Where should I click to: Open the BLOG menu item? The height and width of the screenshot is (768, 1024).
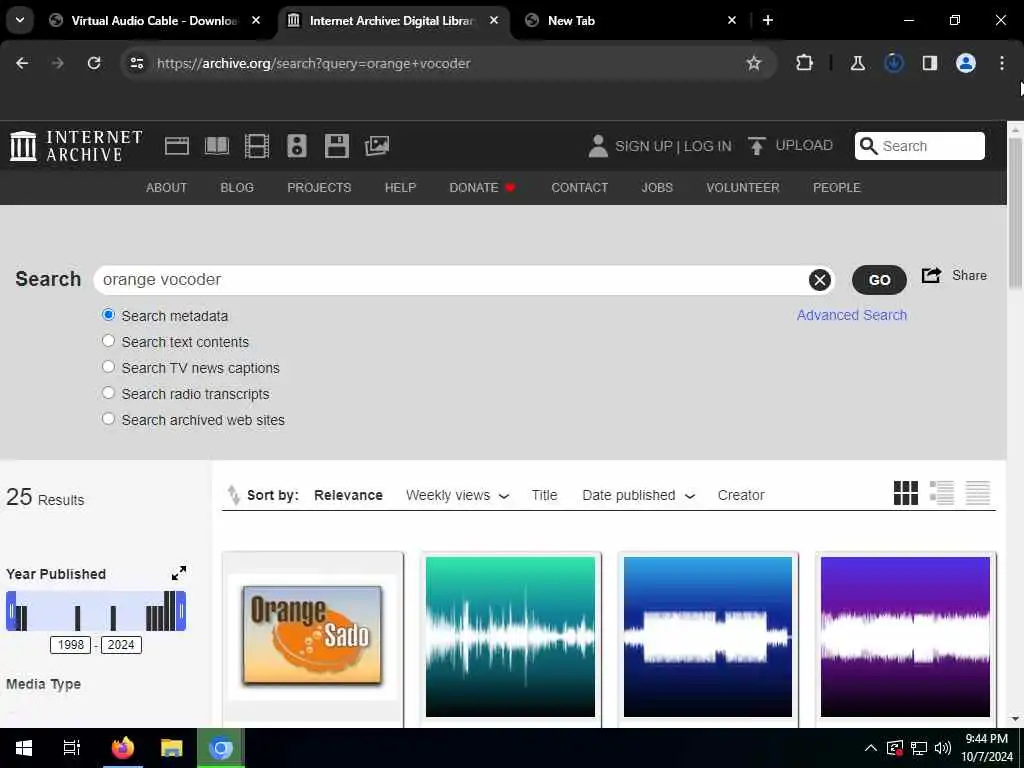click(237, 187)
